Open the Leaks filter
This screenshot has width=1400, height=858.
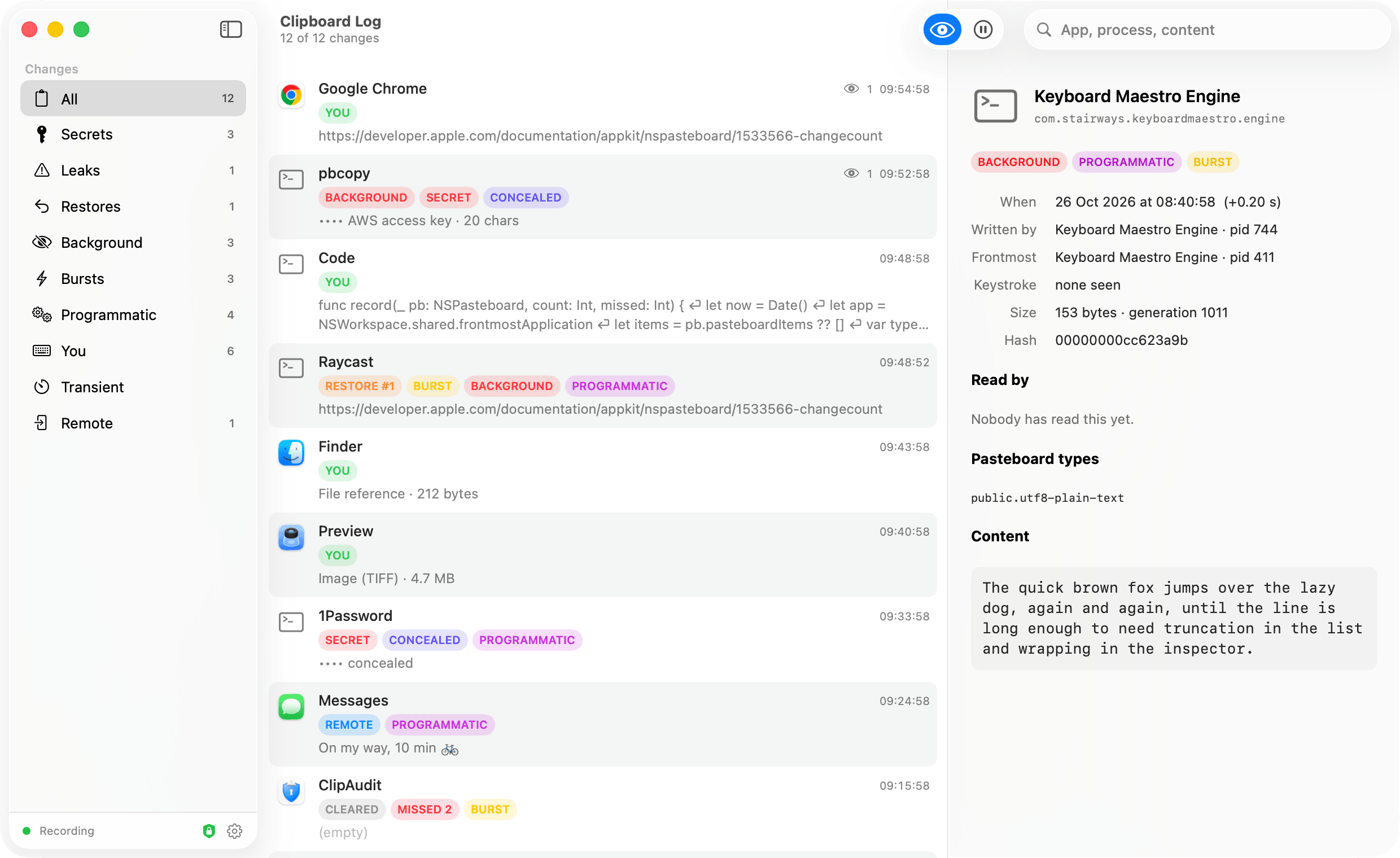point(133,170)
